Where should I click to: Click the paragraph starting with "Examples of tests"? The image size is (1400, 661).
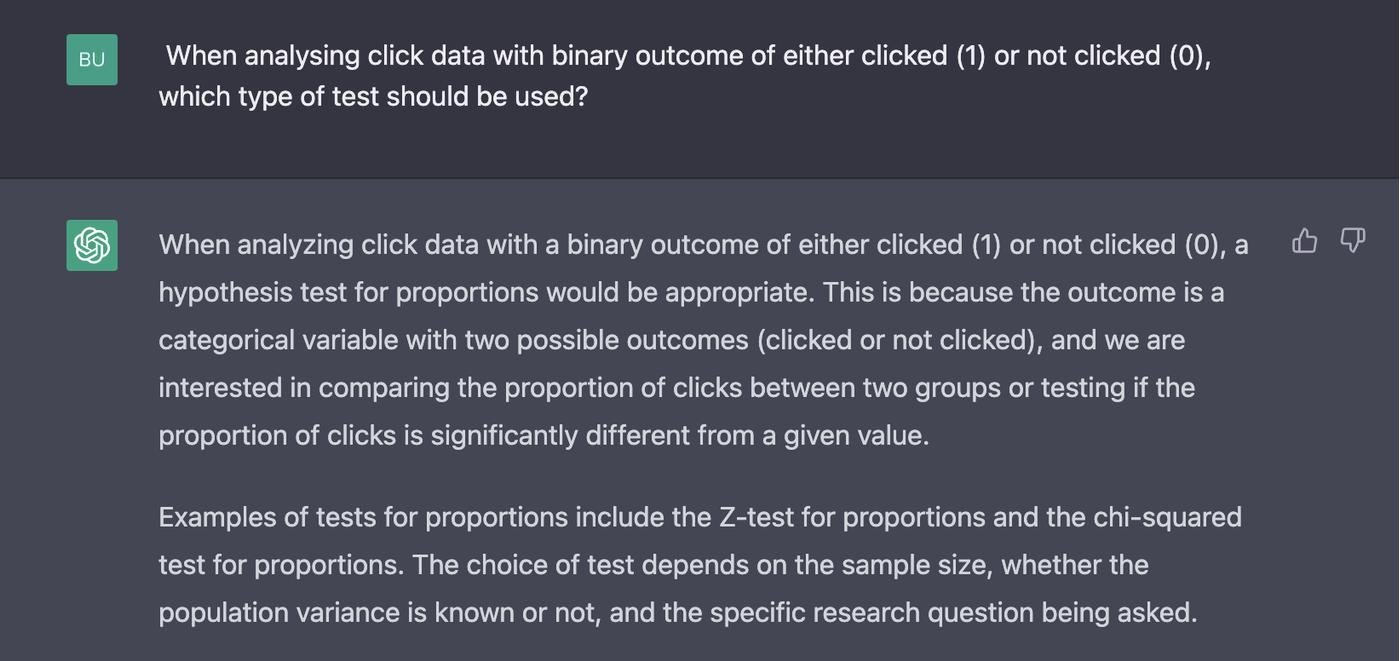tap(700, 564)
